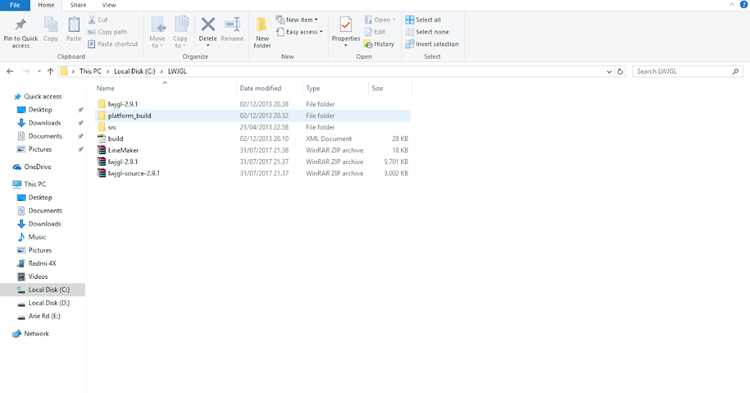This screenshot has height=393, width=750.
Task: Click the Rename icon
Action: (x=232, y=24)
